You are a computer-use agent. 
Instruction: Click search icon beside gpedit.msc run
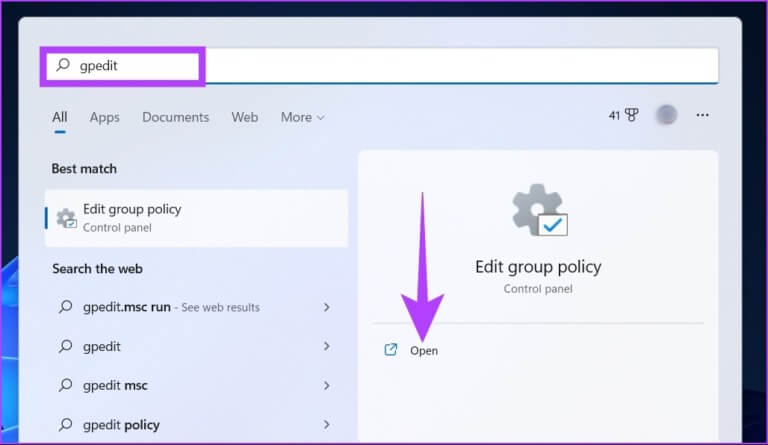66,307
